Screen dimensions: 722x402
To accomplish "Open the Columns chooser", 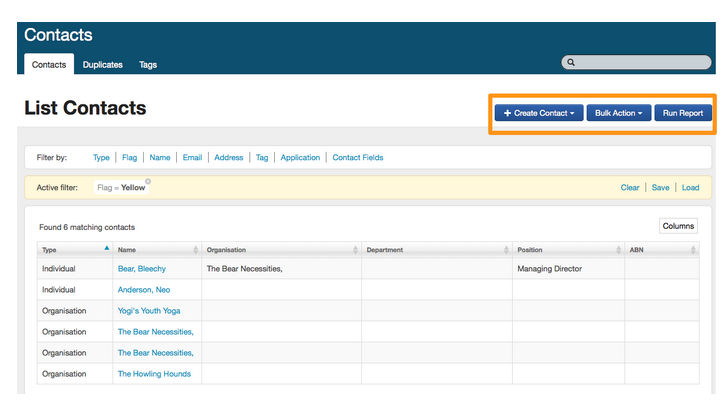I will [x=678, y=226].
